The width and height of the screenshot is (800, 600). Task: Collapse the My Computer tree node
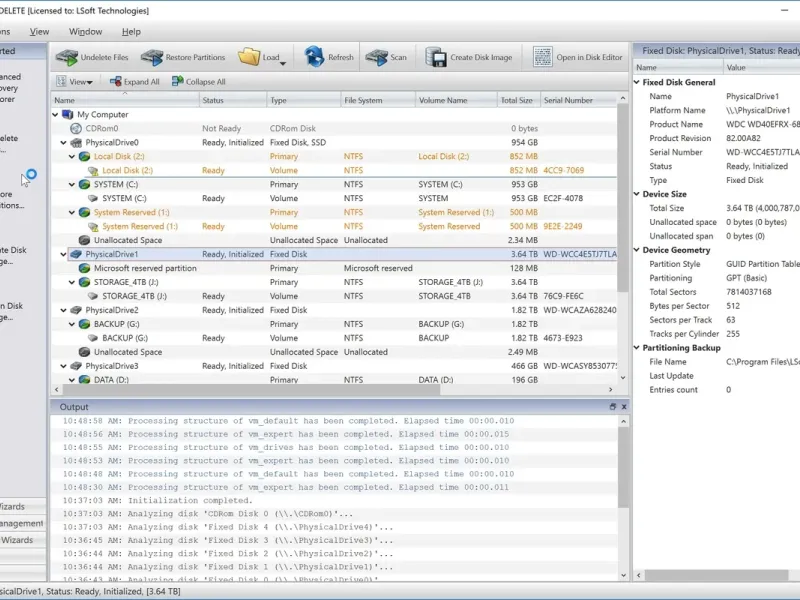[56, 115]
